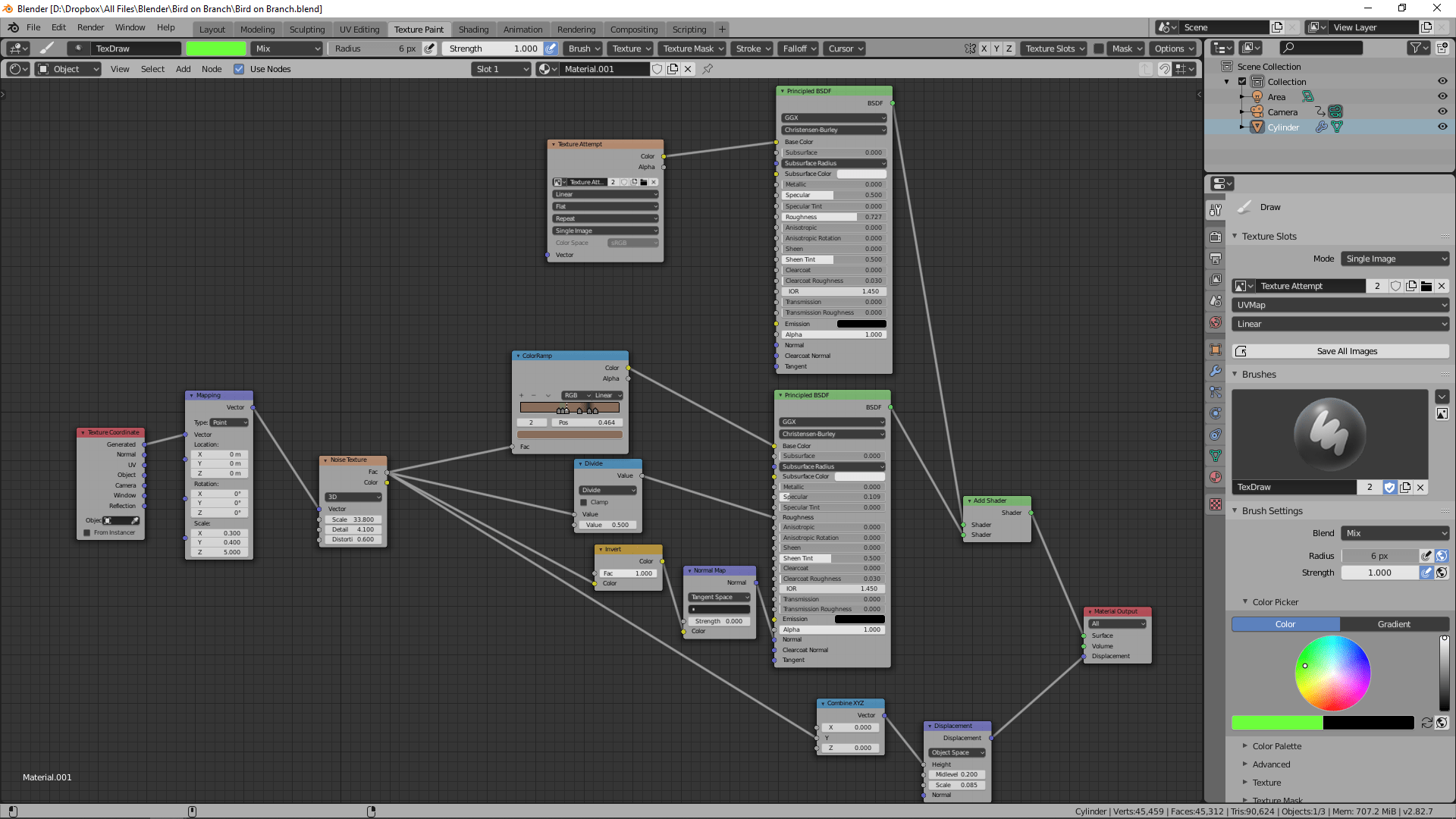
Task: Switch the color picker to Gradient mode
Action: coord(1394,623)
